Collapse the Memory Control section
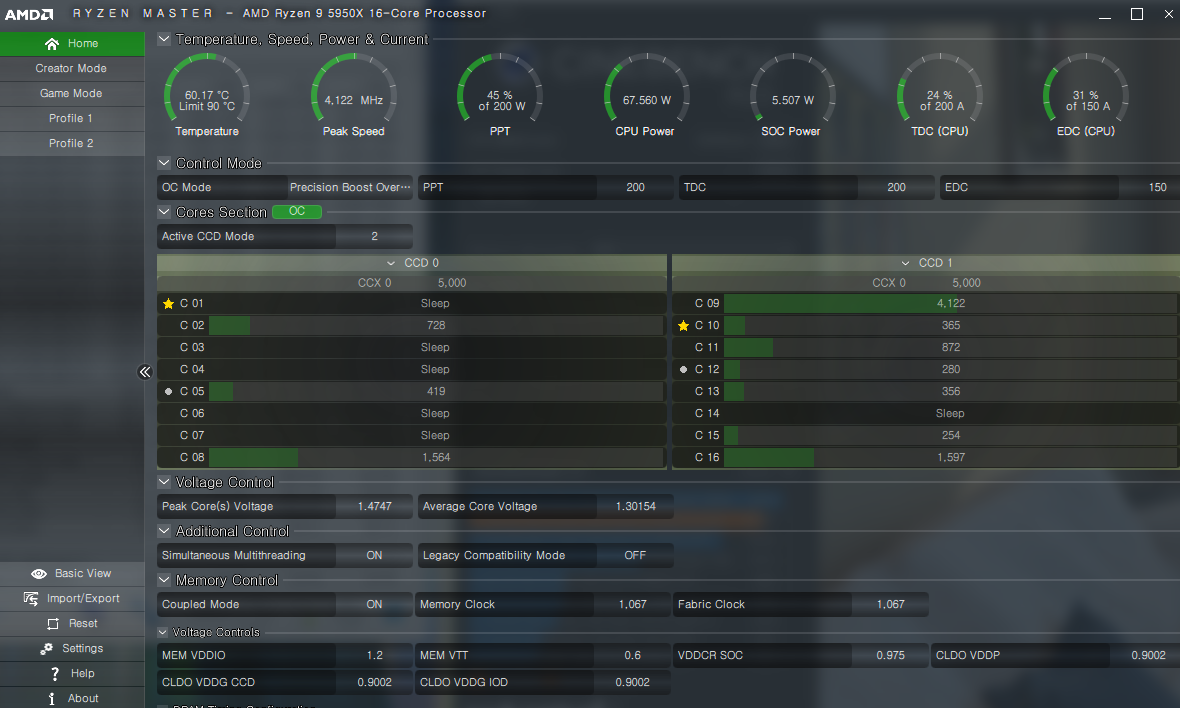Screen dimensions: 1180x708 click(x=164, y=579)
